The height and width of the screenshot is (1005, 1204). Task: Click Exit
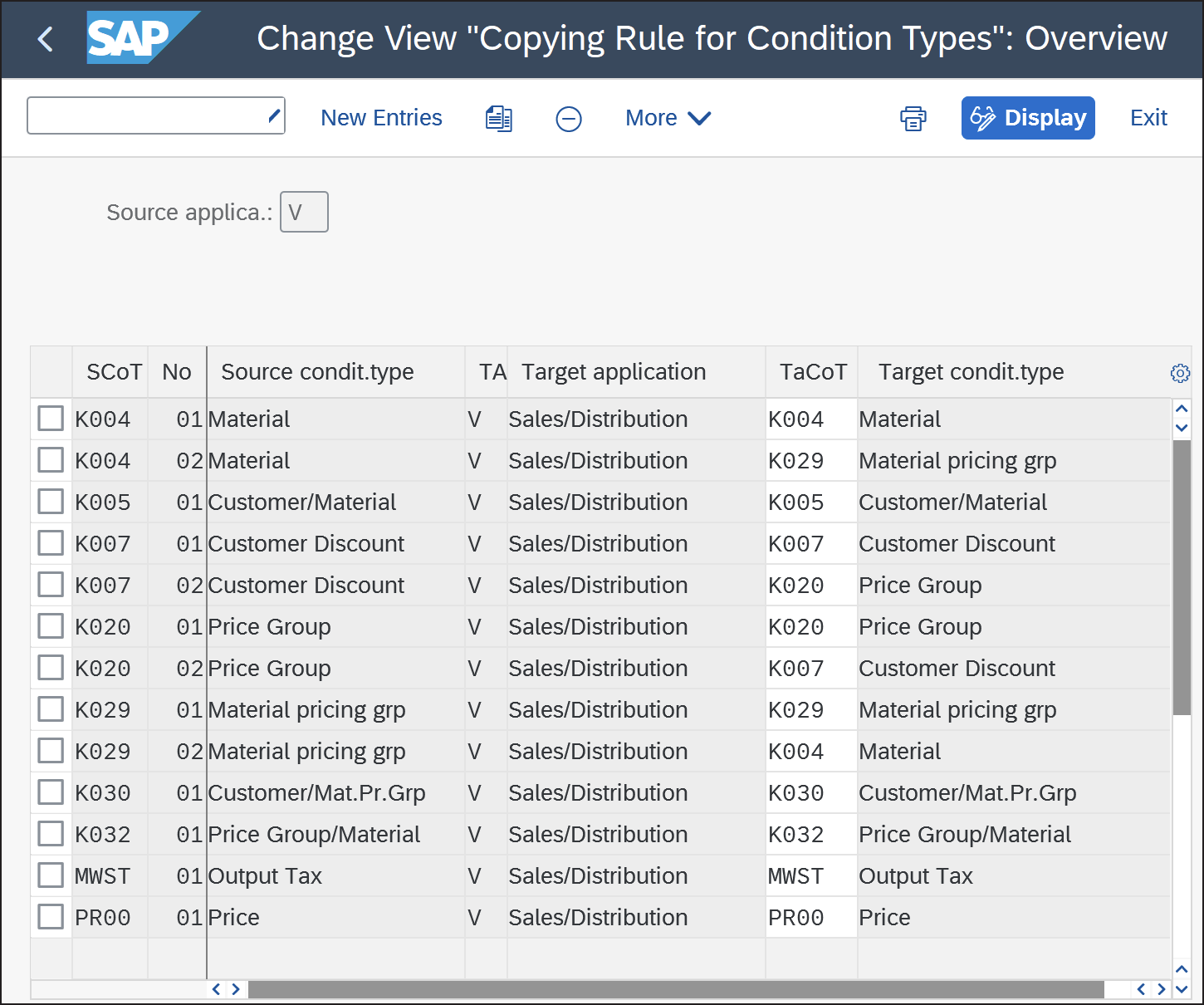tap(1149, 118)
